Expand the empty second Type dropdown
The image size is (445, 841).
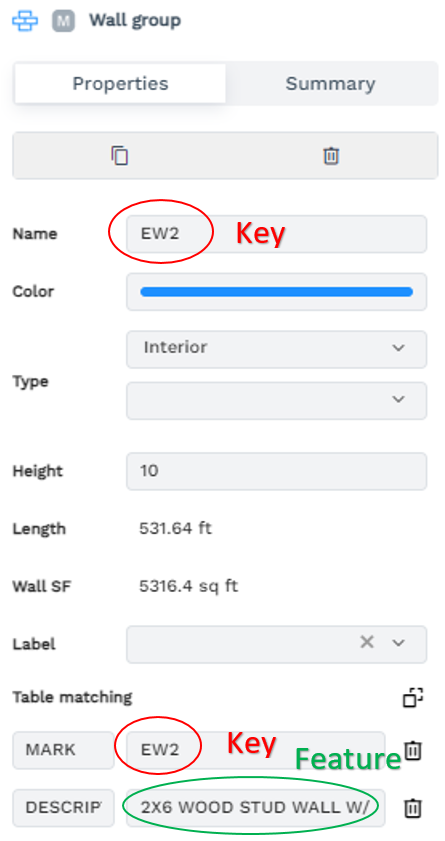point(277,400)
